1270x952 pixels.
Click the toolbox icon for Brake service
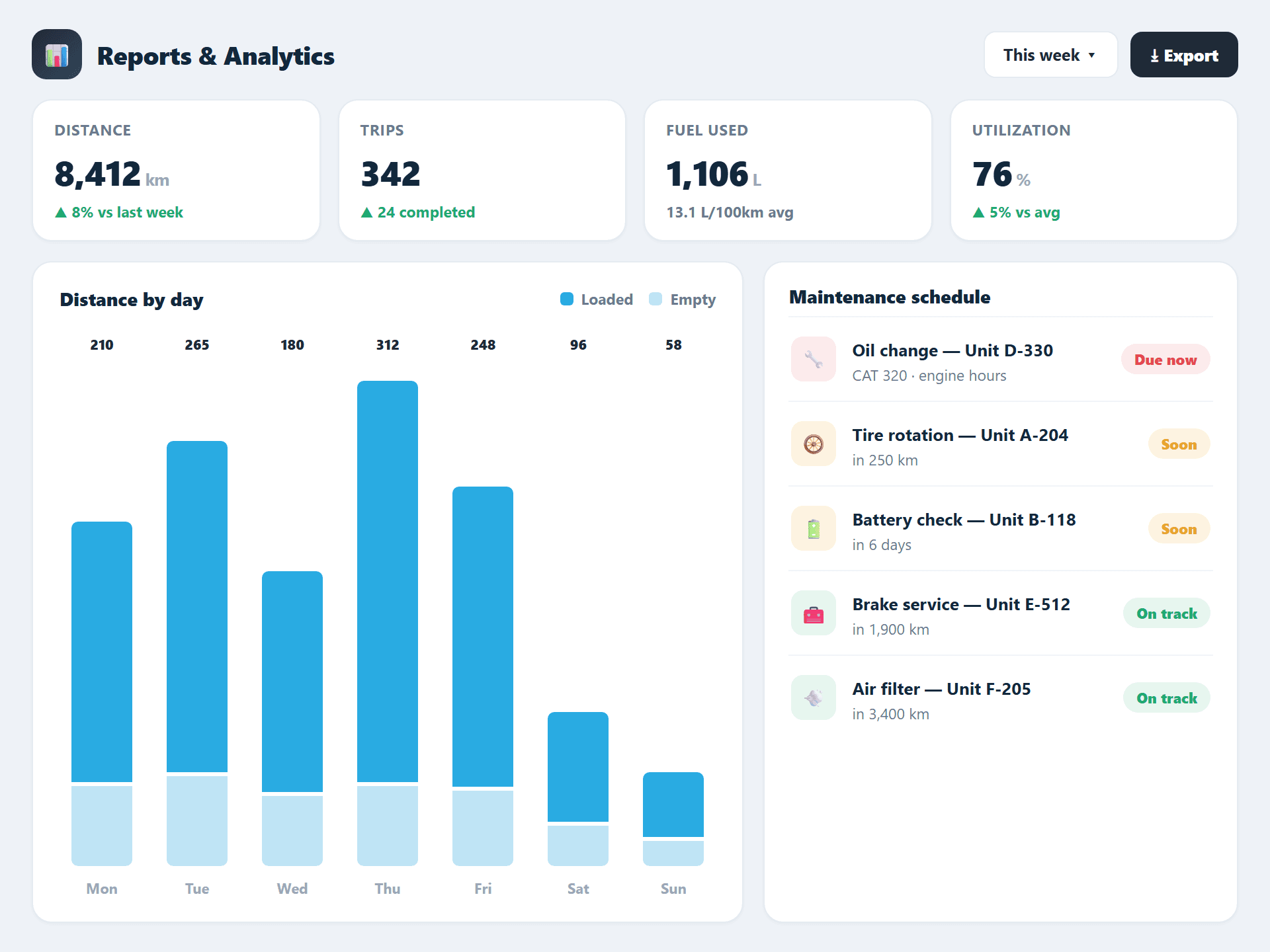[x=814, y=614]
